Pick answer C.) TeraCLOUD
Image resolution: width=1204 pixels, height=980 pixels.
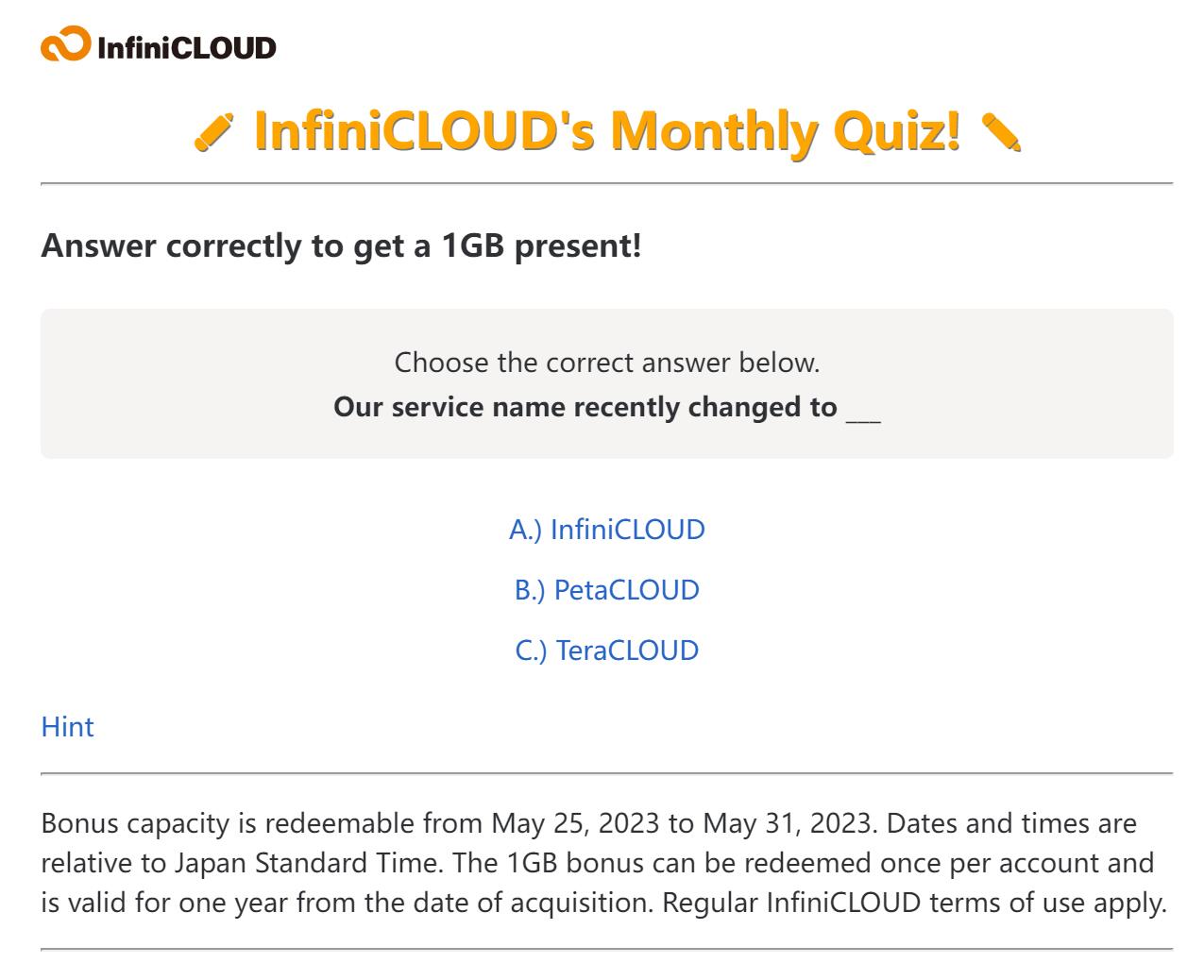(x=606, y=651)
